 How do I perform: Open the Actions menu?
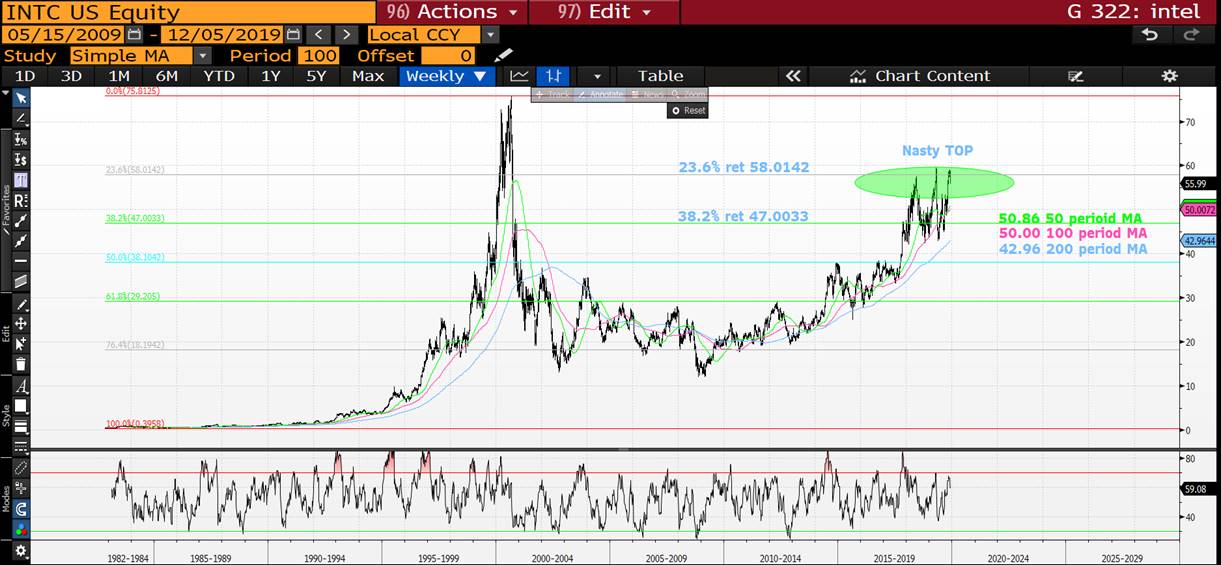[x=452, y=12]
